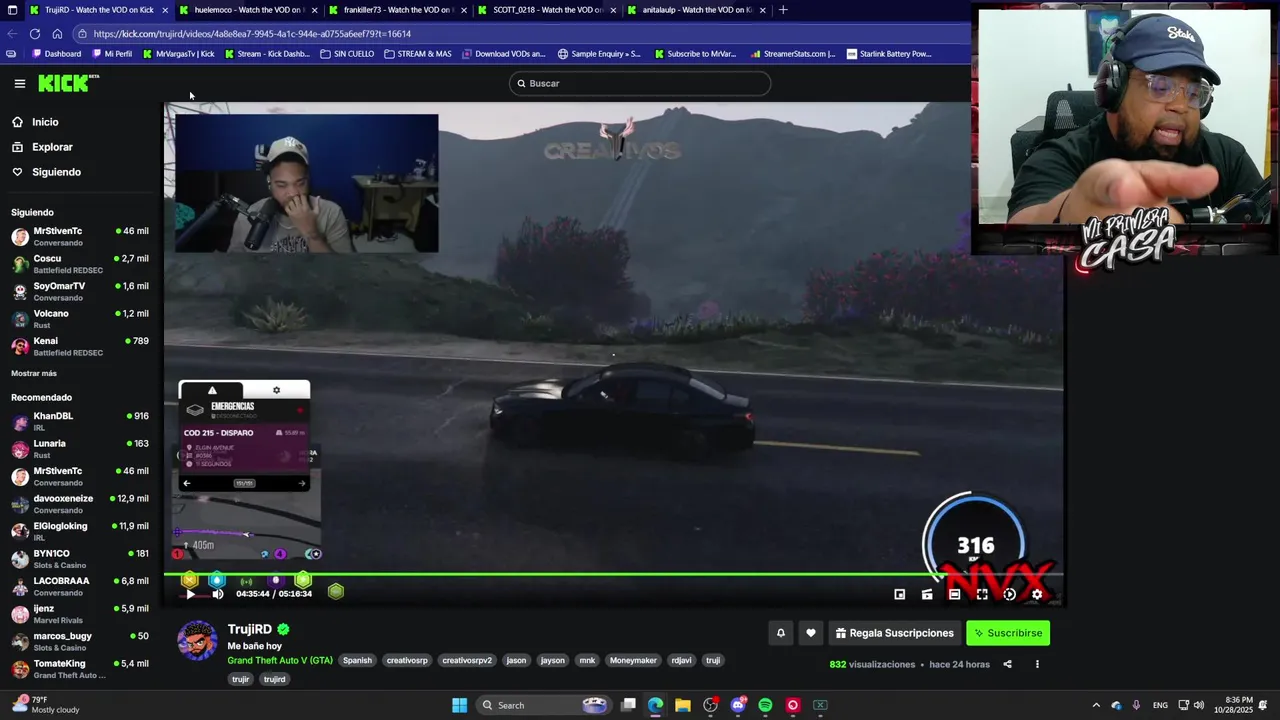Toggle picture-in-picture mini player icon
1280x720 pixels.
(x=899, y=594)
